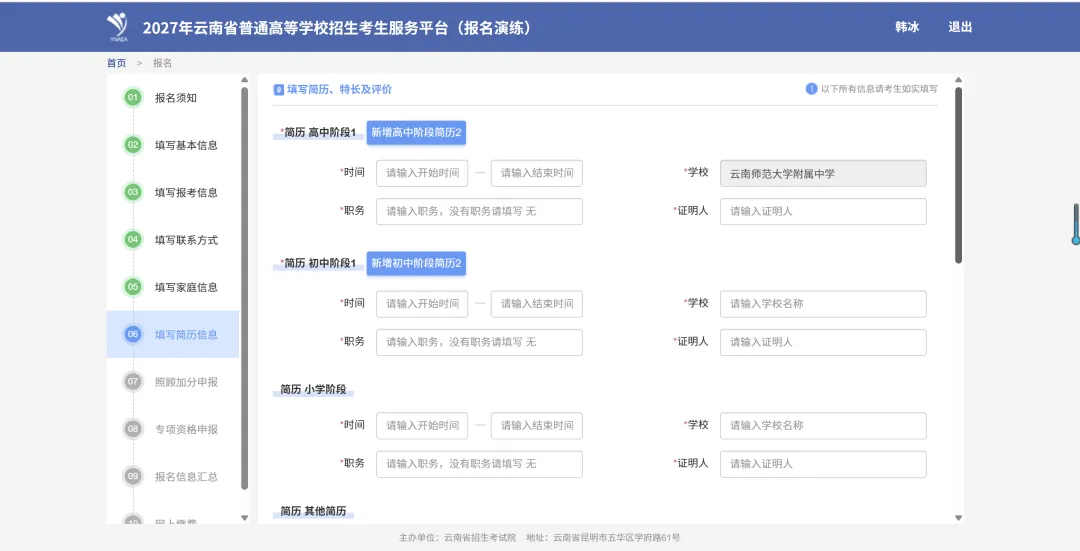Screen dimensions: 1080x551
Task: Select step 01 circle icon for 报名须知
Action: point(133,97)
